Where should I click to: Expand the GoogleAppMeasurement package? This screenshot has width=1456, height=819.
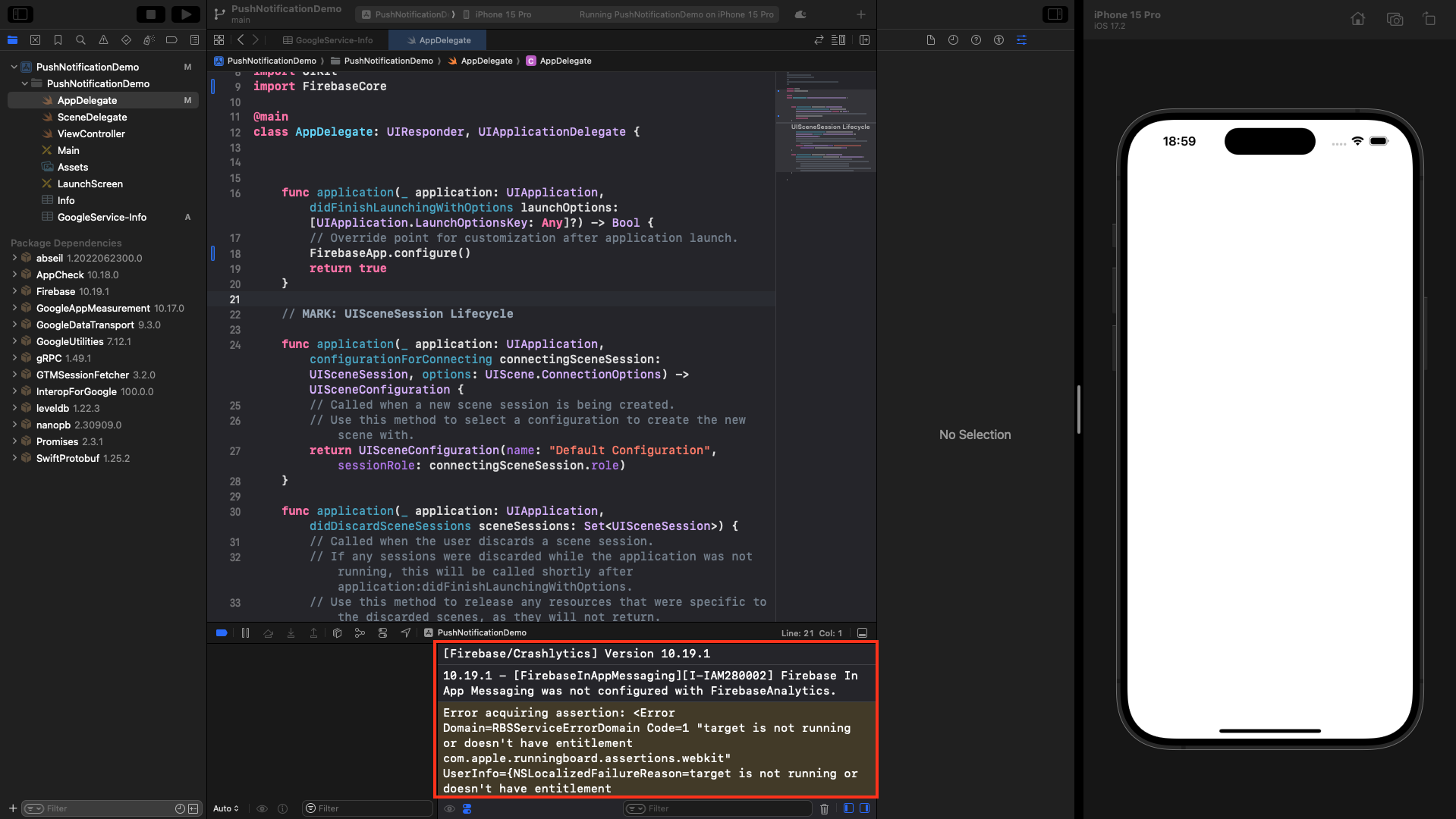(x=14, y=308)
